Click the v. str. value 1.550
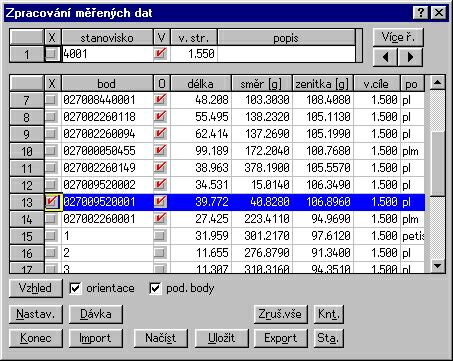Screen dimensions: 453x361 tap(194, 54)
